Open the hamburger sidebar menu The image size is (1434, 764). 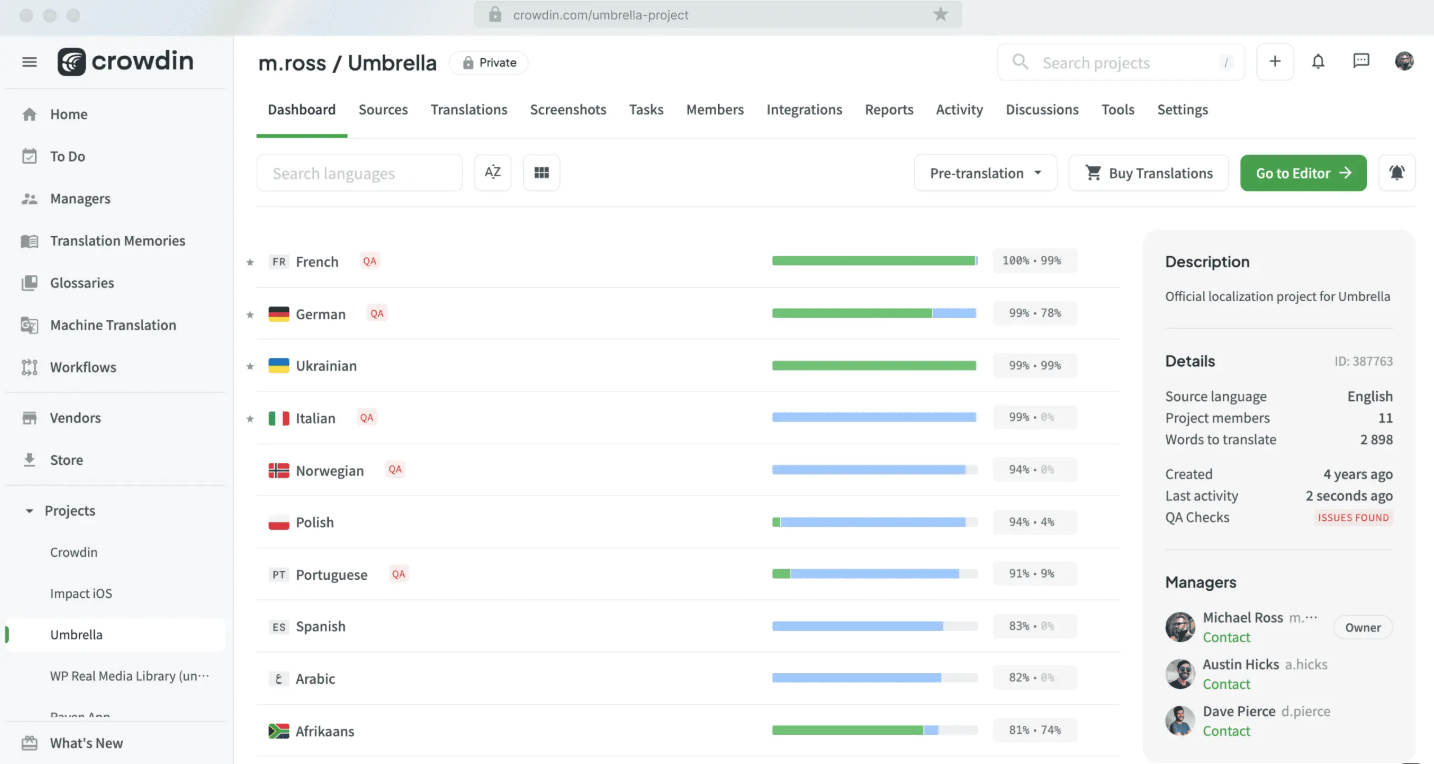tap(30, 62)
